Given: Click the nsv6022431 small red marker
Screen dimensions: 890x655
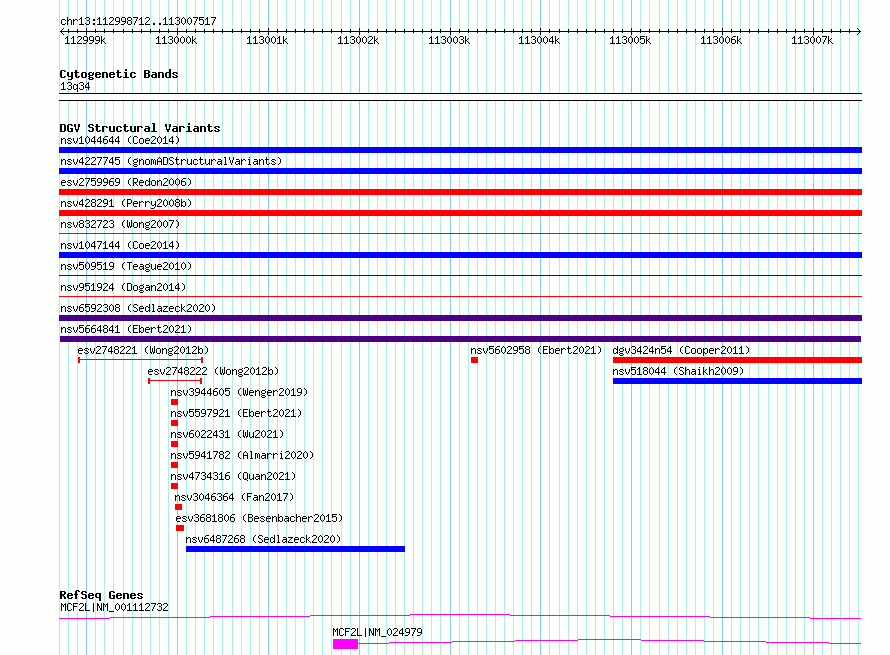Looking at the screenshot, I should (x=174, y=444).
